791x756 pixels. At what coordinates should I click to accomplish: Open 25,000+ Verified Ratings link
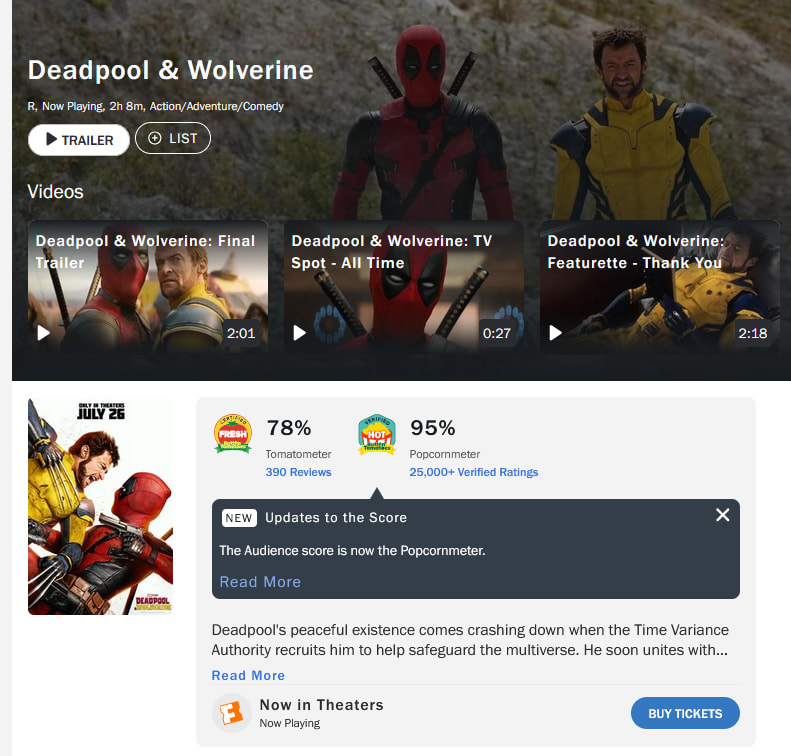click(474, 472)
